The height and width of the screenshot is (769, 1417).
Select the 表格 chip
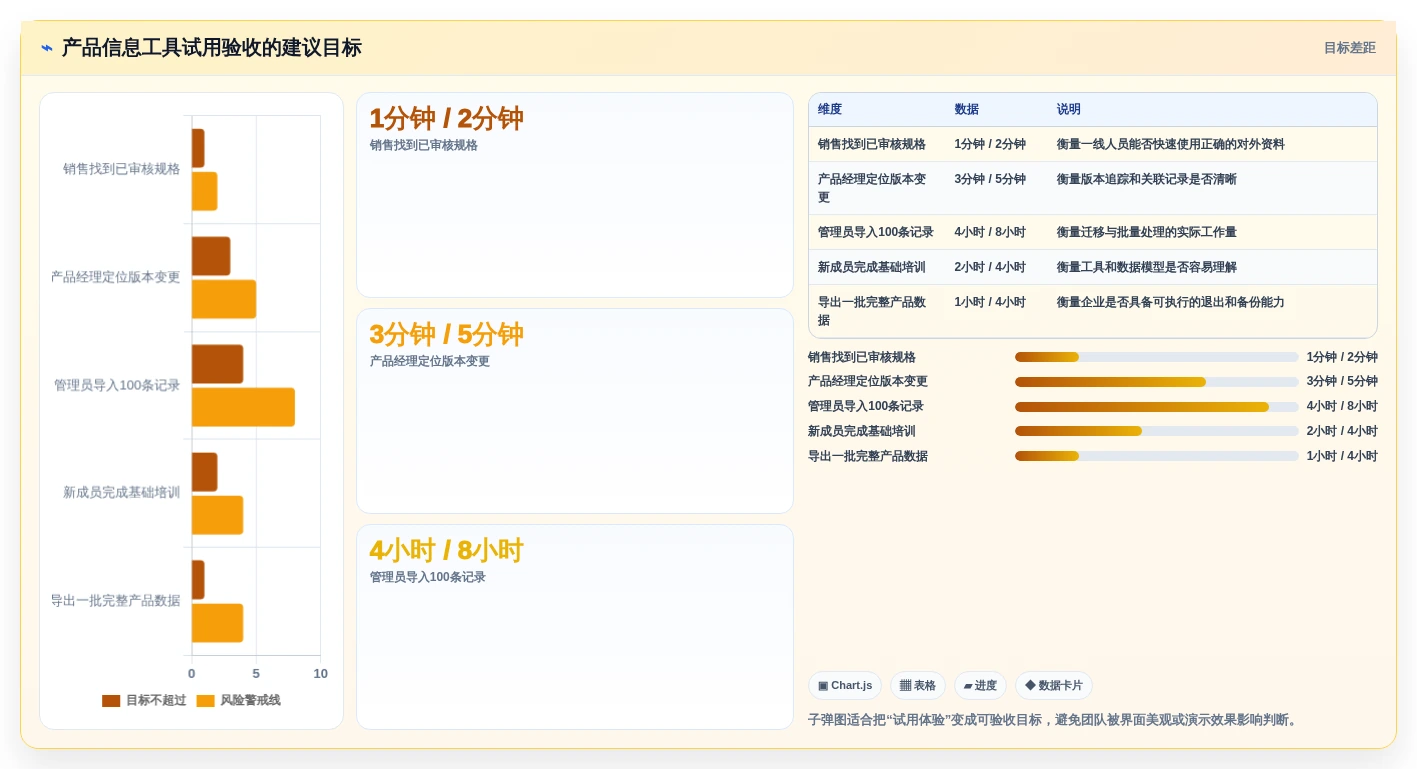coord(918,685)
